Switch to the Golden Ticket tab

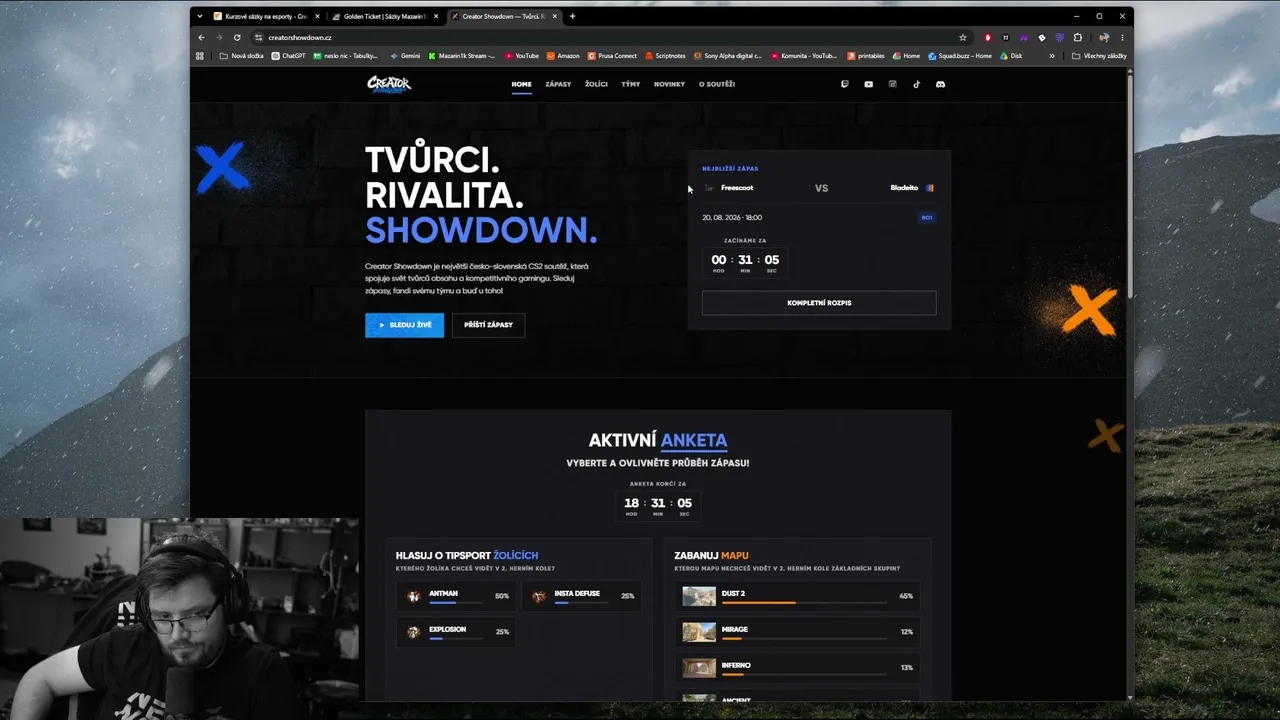coord(385,16)
